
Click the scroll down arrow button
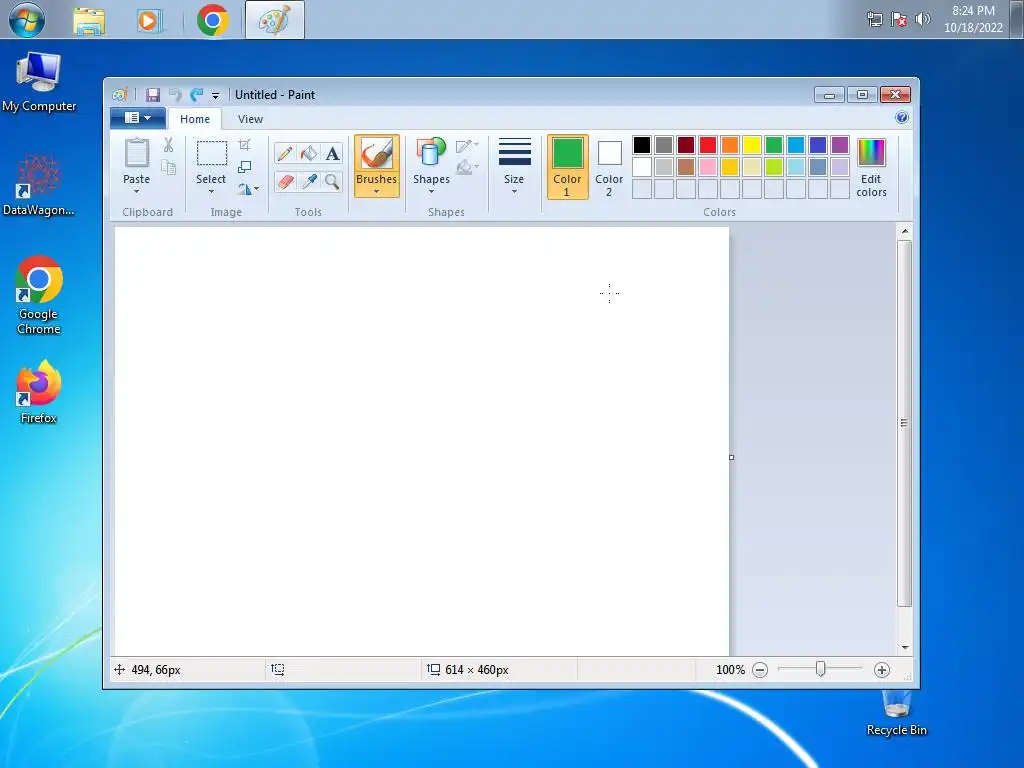tap(904, 648)
